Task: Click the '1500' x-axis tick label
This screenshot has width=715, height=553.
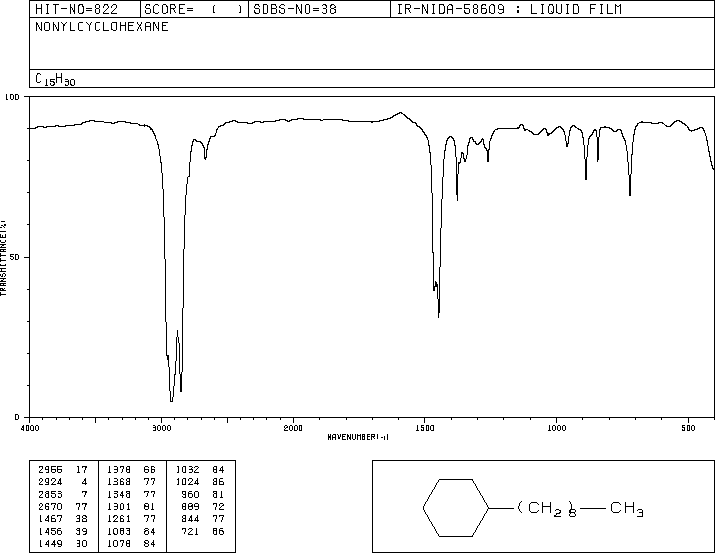Action: point(425,428)
